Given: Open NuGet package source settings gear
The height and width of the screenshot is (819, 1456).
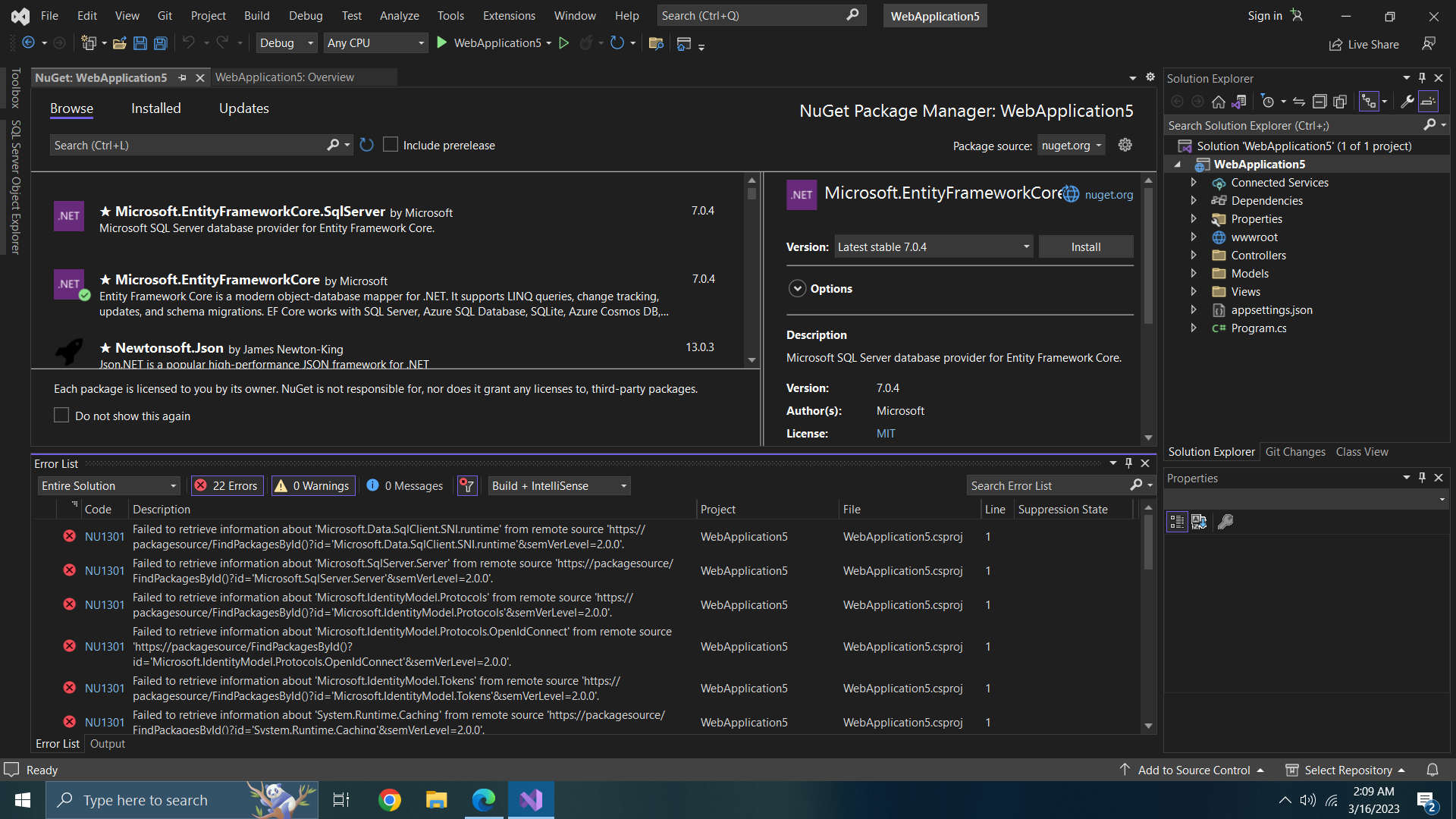Looking at the screenshot, I should click(x=1125, y=145).
